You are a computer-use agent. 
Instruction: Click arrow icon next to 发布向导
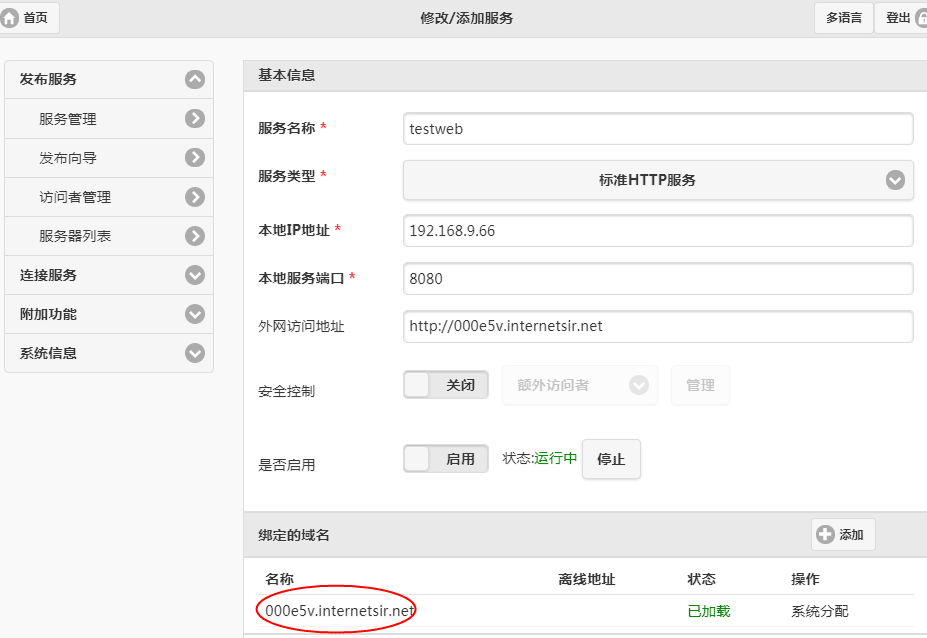[x=195, y=158]
